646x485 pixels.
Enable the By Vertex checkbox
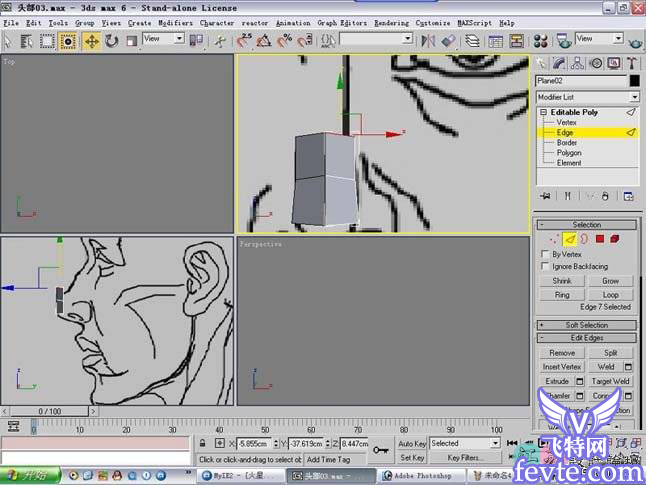click(545, 254)
